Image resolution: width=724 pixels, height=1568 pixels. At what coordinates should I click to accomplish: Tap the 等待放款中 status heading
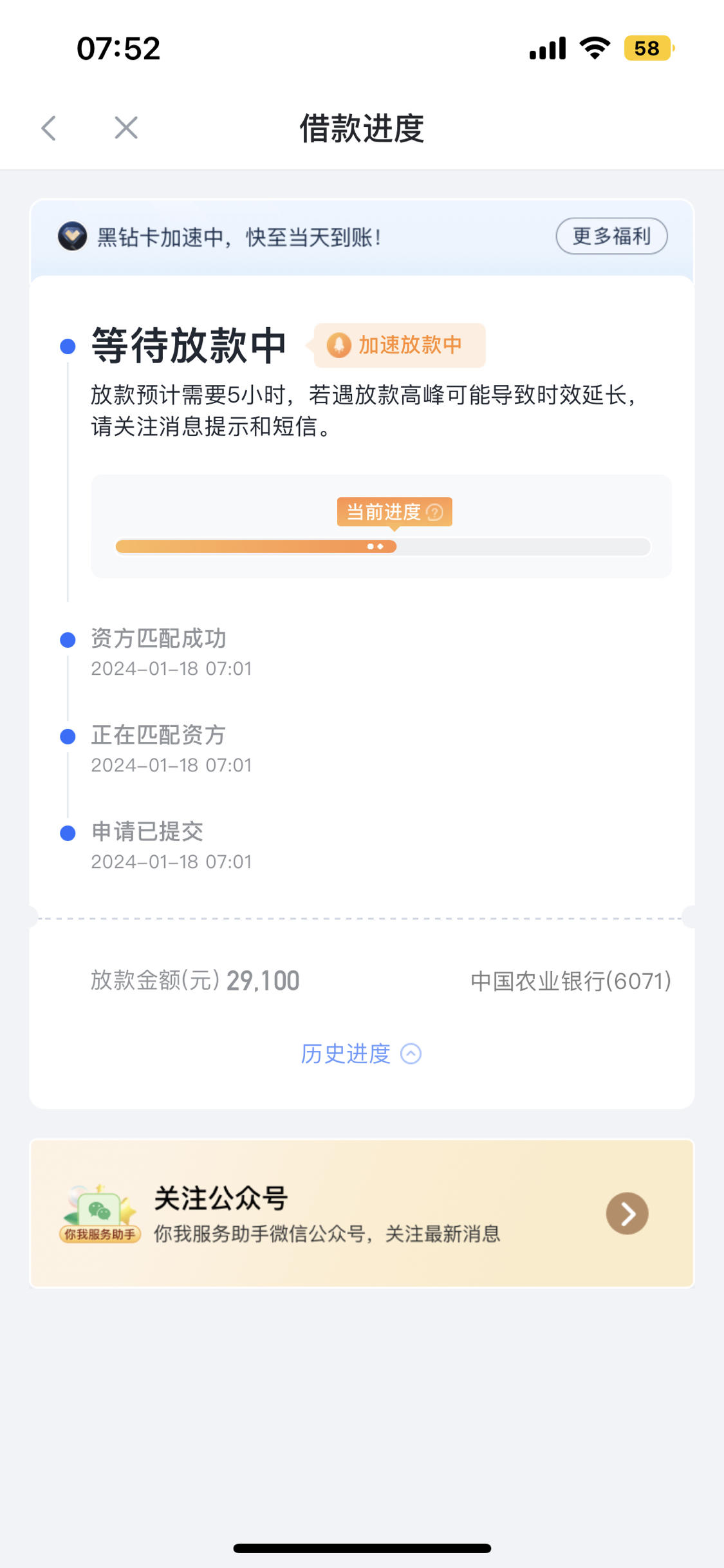tap(189, 345)
